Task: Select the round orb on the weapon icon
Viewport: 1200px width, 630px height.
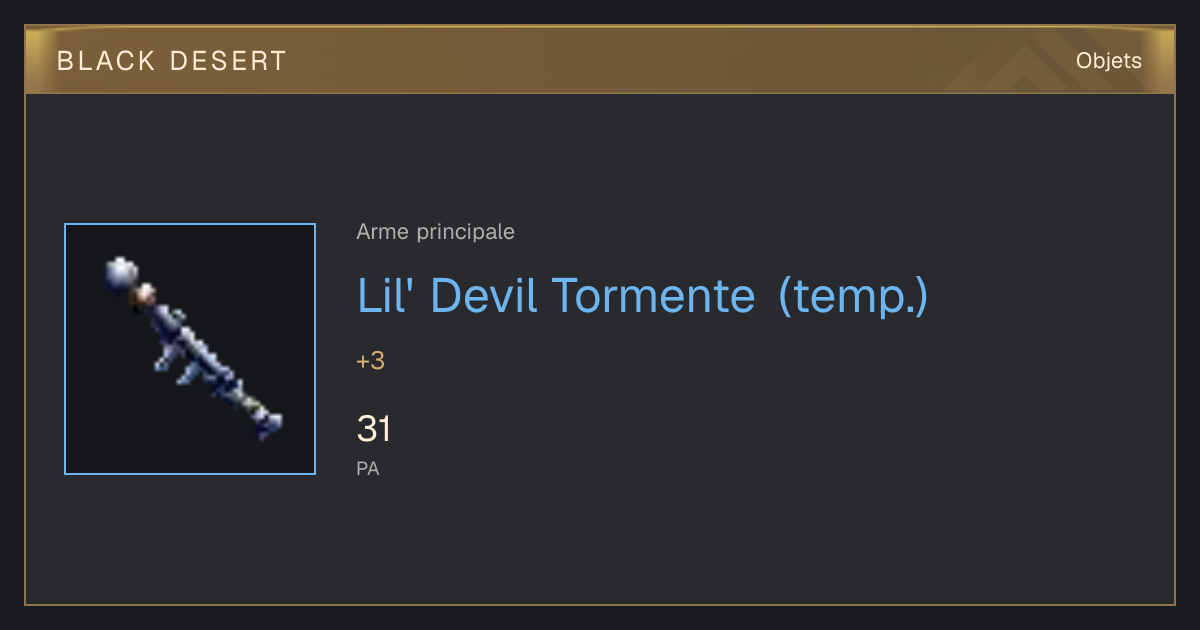Action: pos(120,272)
